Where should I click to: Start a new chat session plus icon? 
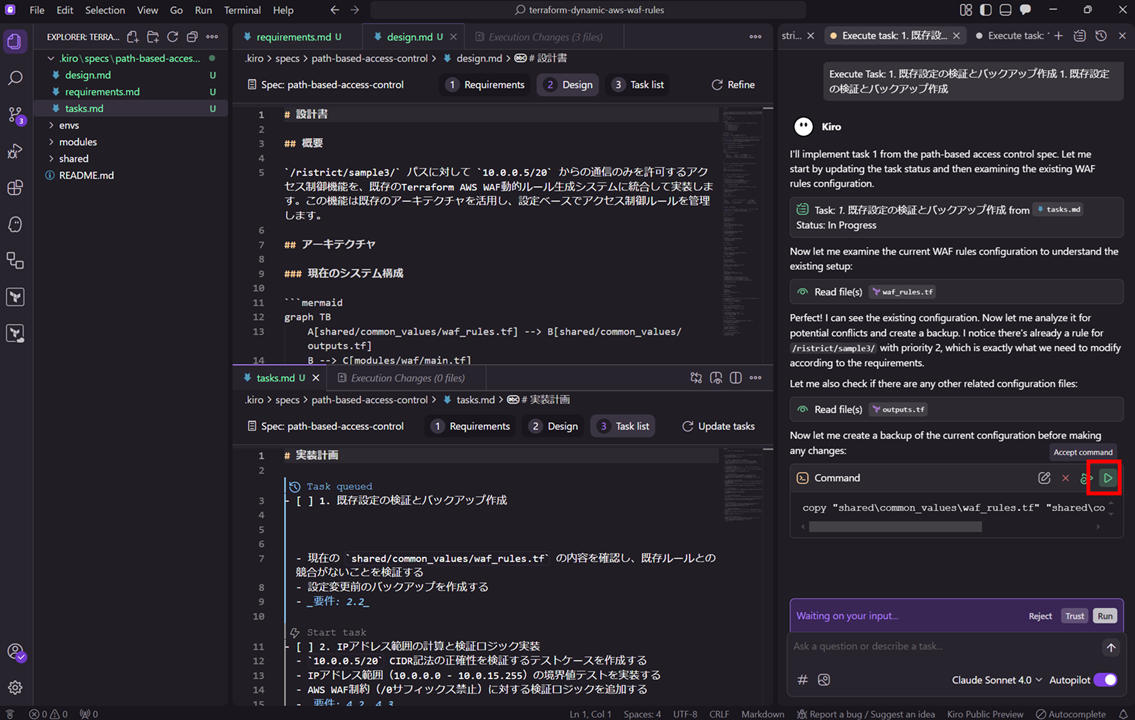tap(1058, 35)
